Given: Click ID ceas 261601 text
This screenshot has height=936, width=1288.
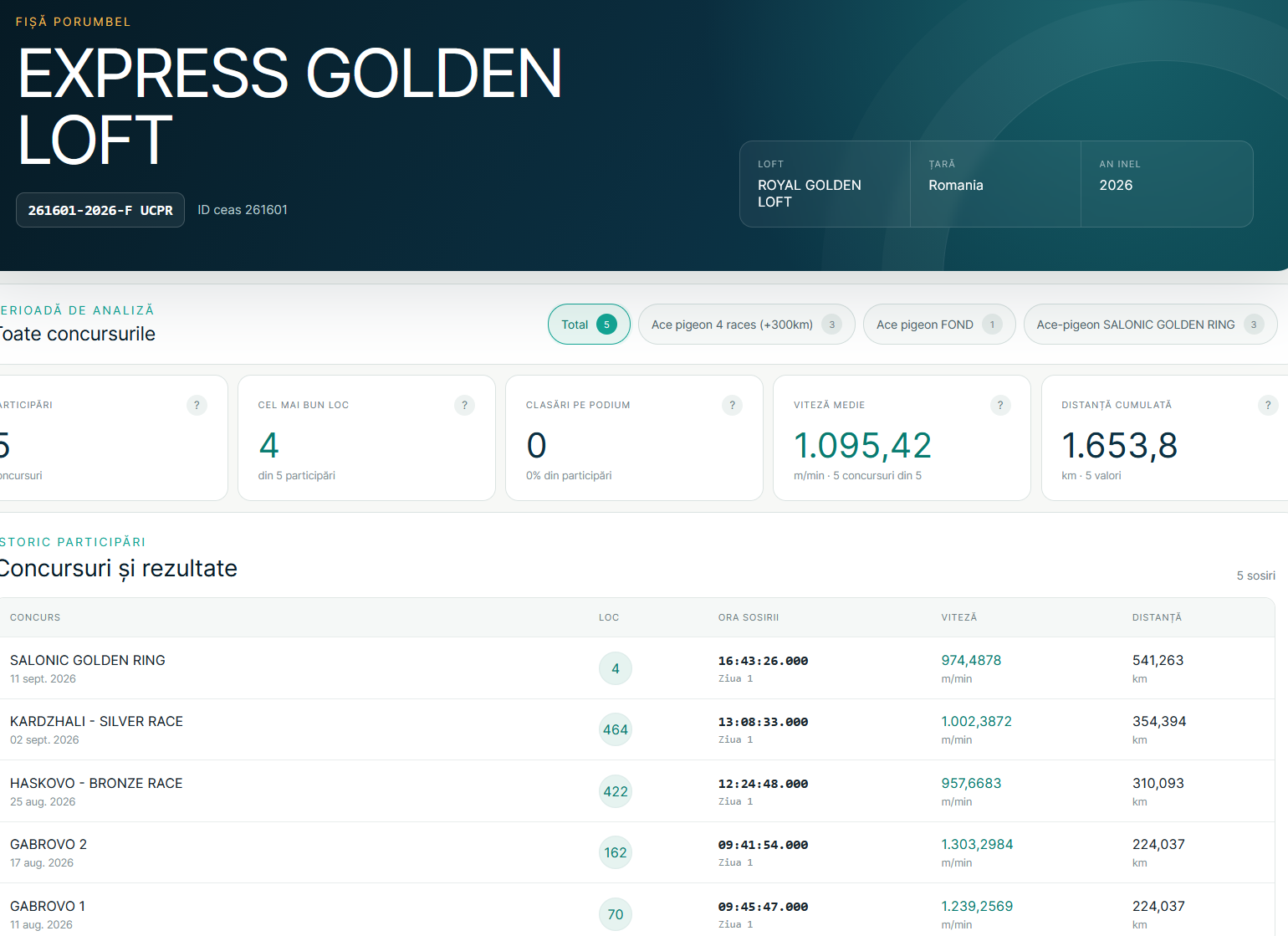Looking at the screenshot, I should (243, 210).
